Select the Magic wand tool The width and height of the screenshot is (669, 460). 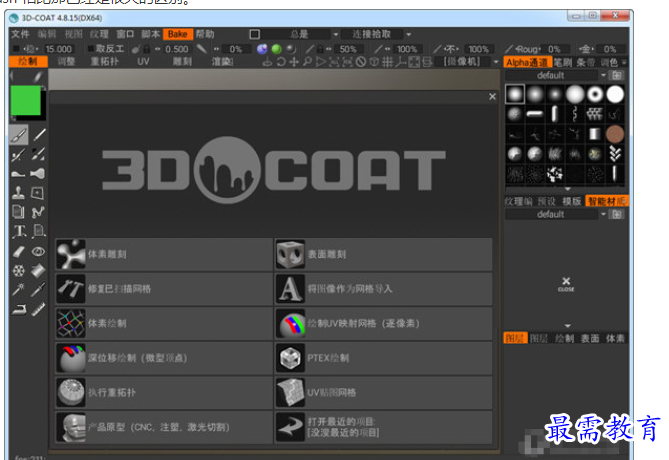(x=18, y=290)
